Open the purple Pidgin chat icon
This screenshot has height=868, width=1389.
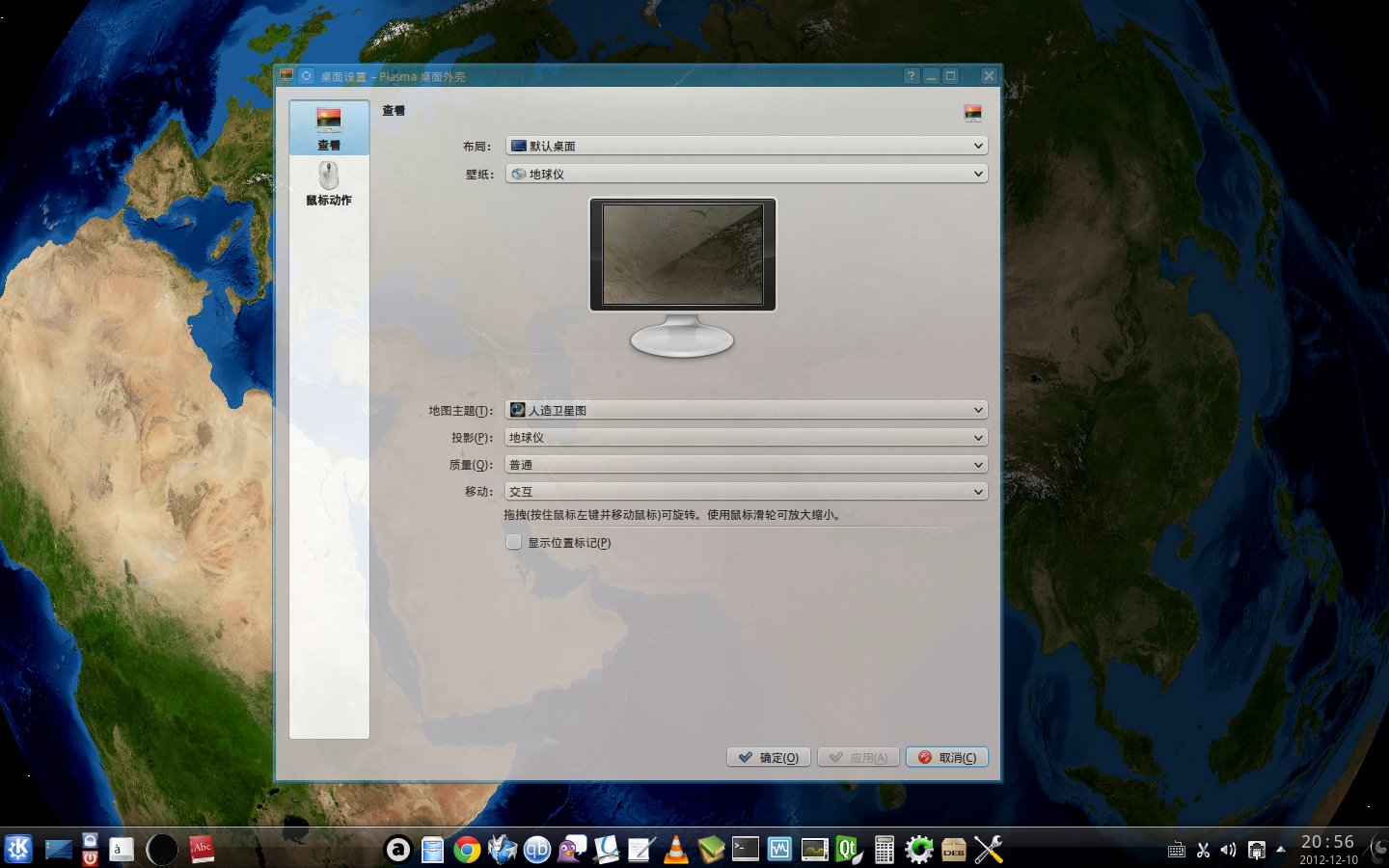[x=571, y=849]
